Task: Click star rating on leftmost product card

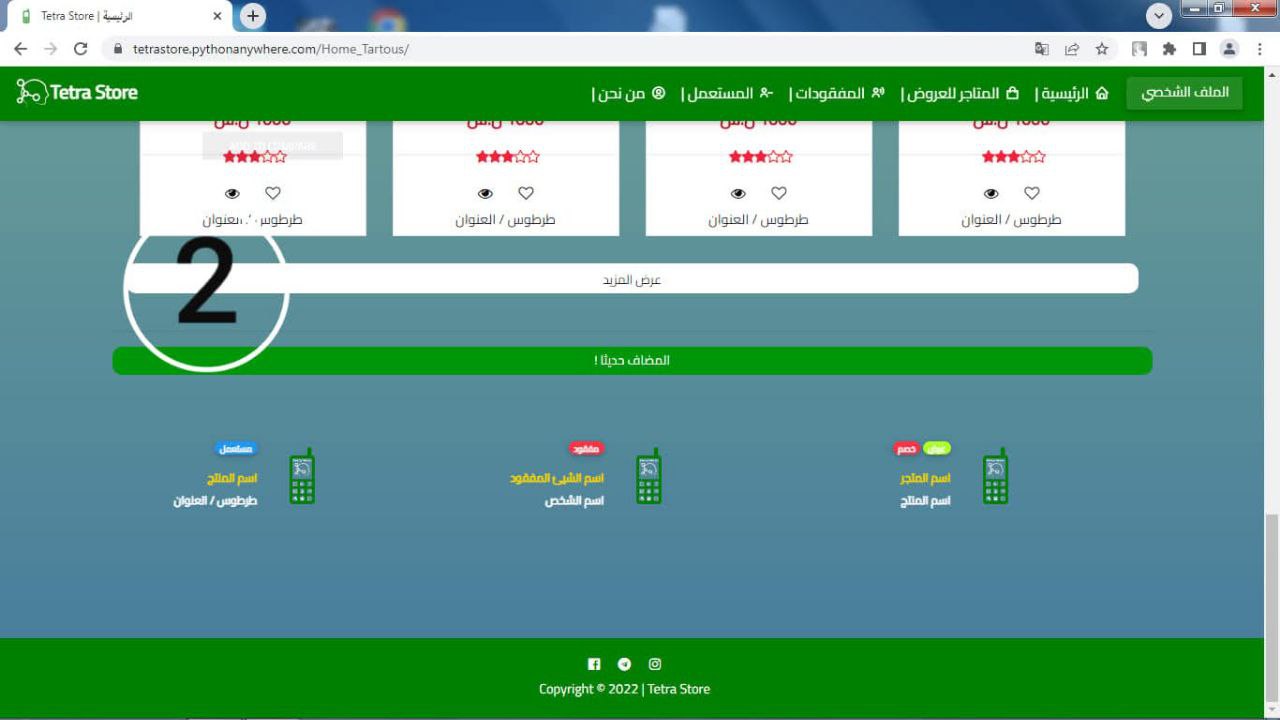Action: pyautogui.click(x=255, y=157)
